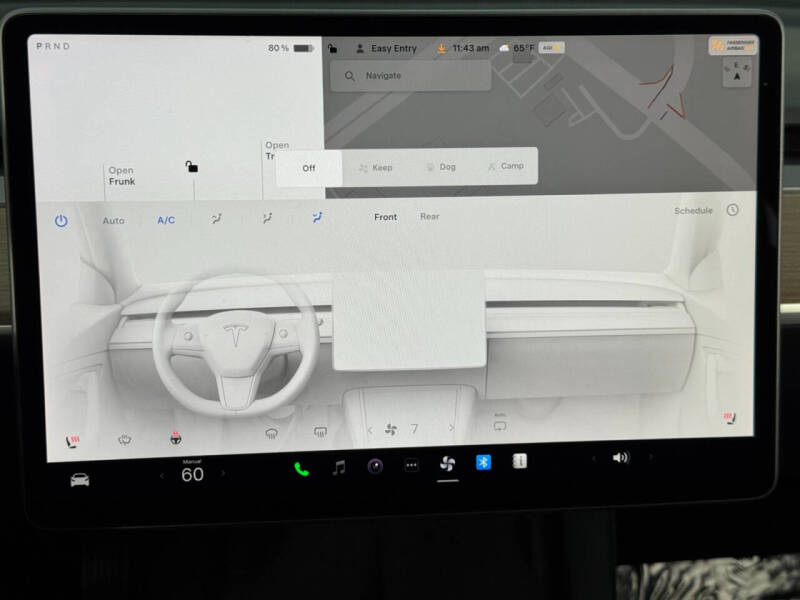The width and height of the screenshot is (800, 600).
Task: Tap the Navigate search field
Action: point(410,75)
